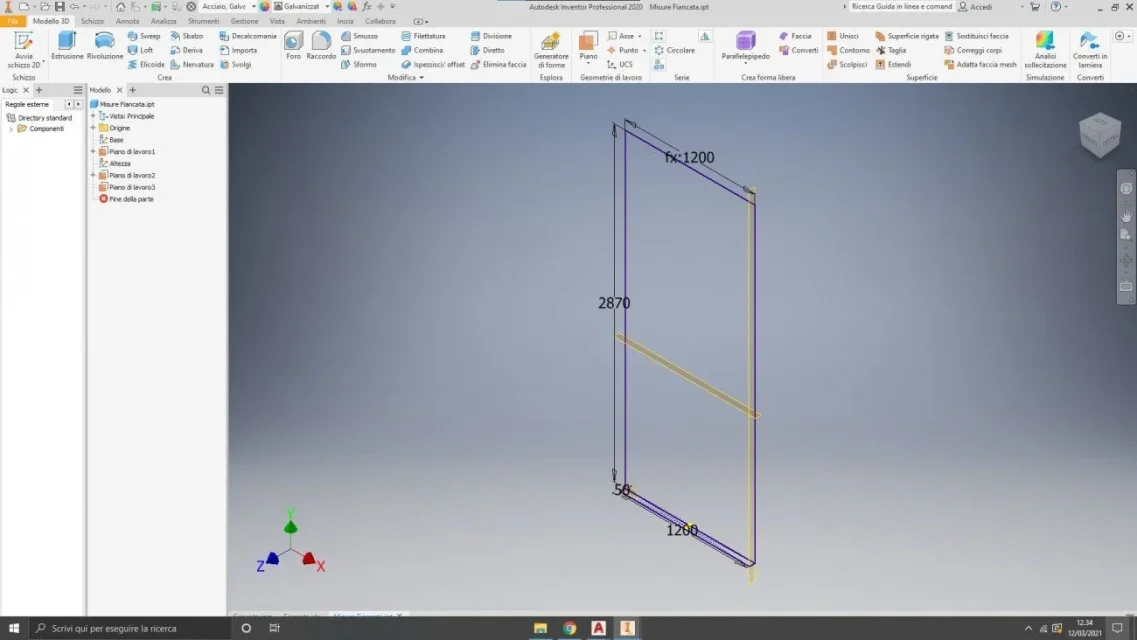Screen dimensions: 1137x640
Task: Open Analisi sollecitazione simulation
Action: coord(1044,48)
